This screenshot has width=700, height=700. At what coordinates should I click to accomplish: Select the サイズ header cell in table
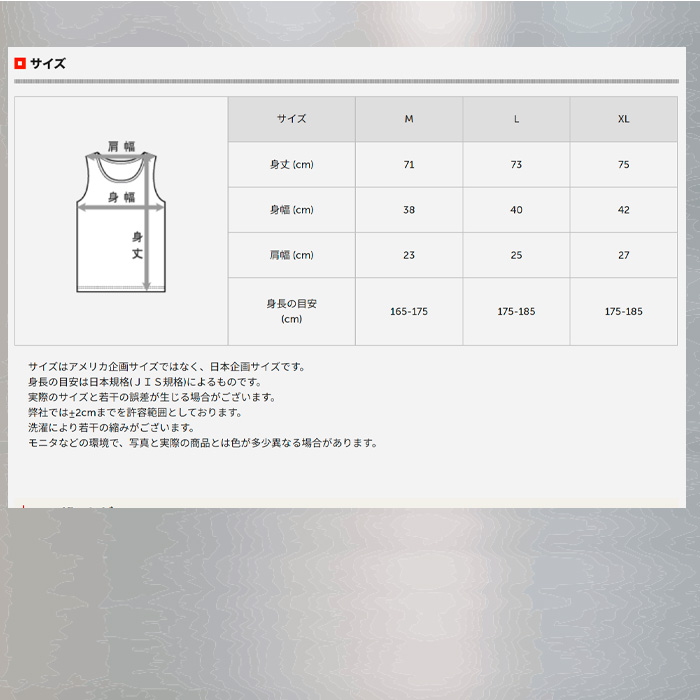point(292,119)
